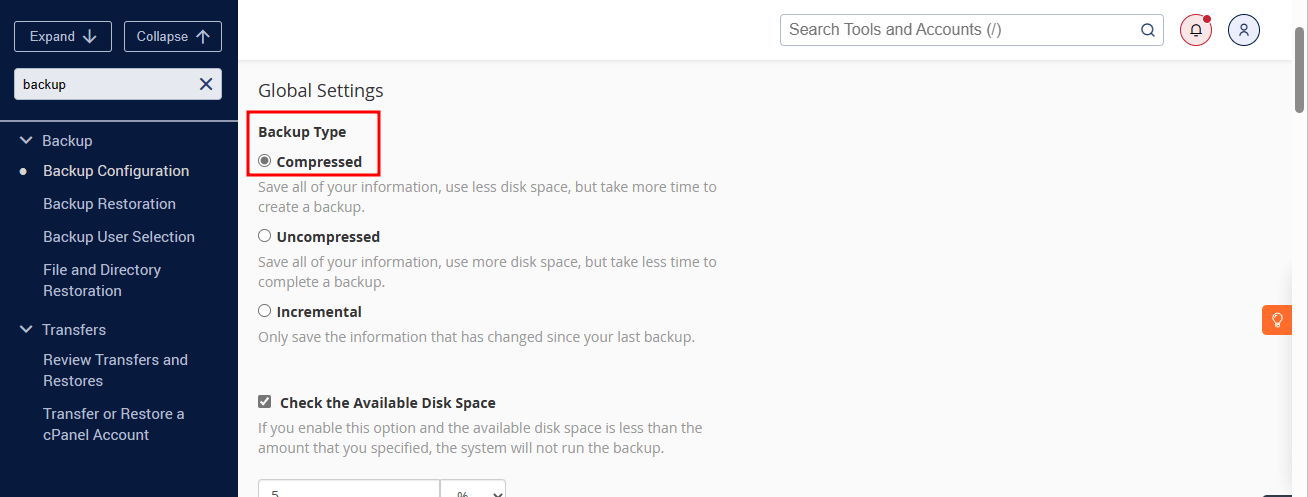Open Review Transfers and Restores
The height and width of the screenshot is (497, 1308).
coord(115,370)
